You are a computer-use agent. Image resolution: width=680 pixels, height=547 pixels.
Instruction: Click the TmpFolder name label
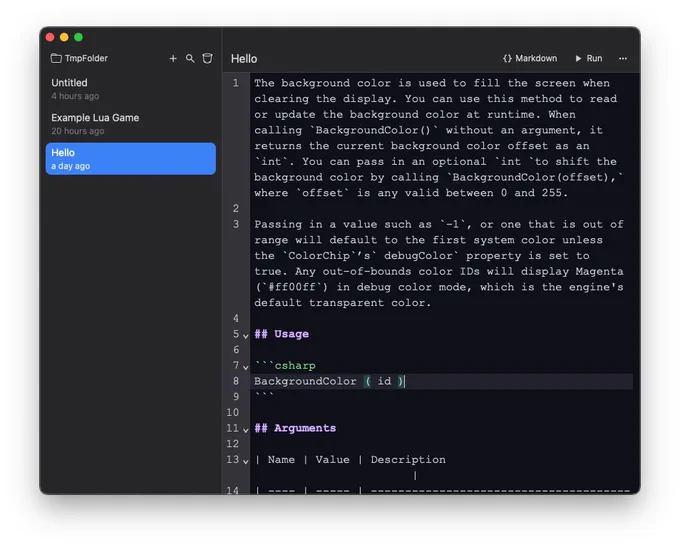point(86,58)
